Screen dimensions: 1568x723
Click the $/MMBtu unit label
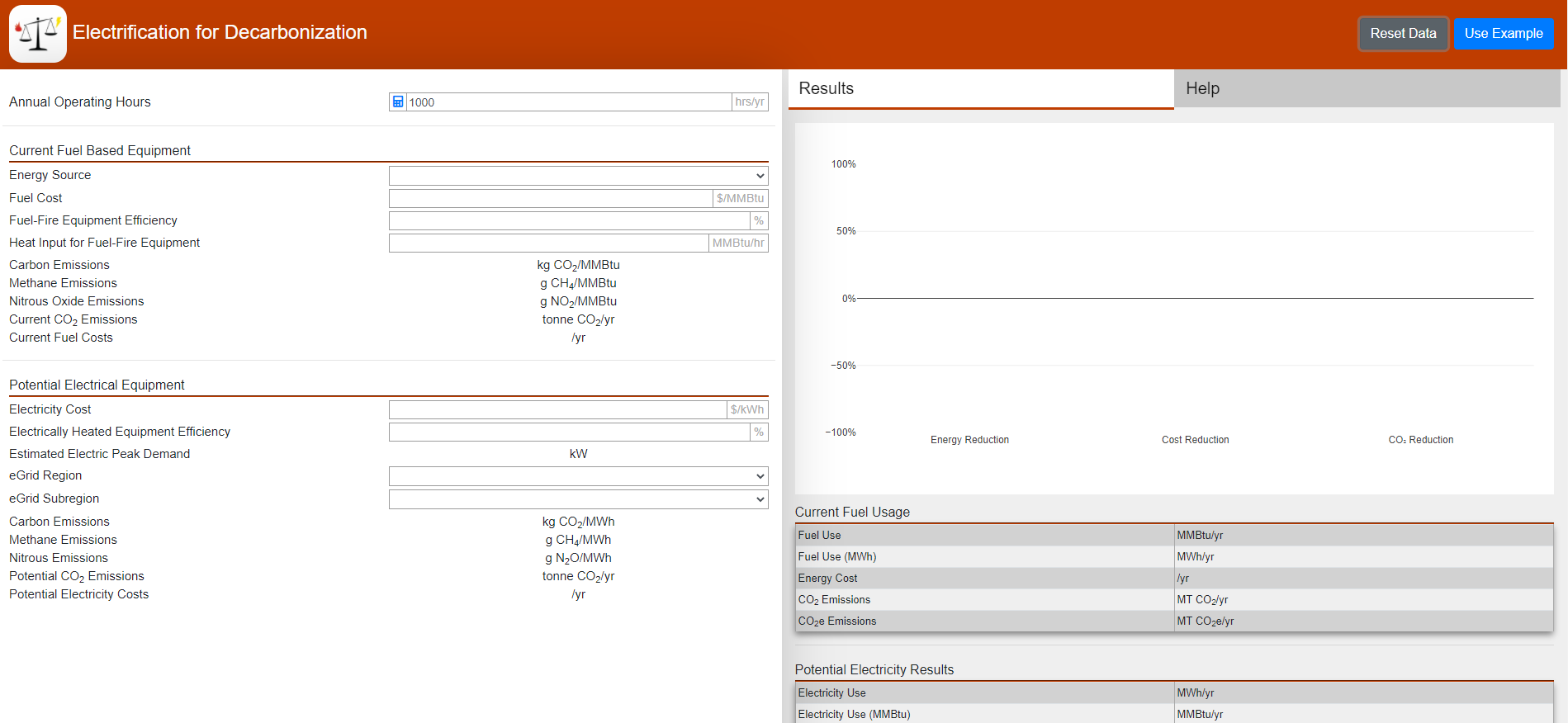tap(741, 198)
